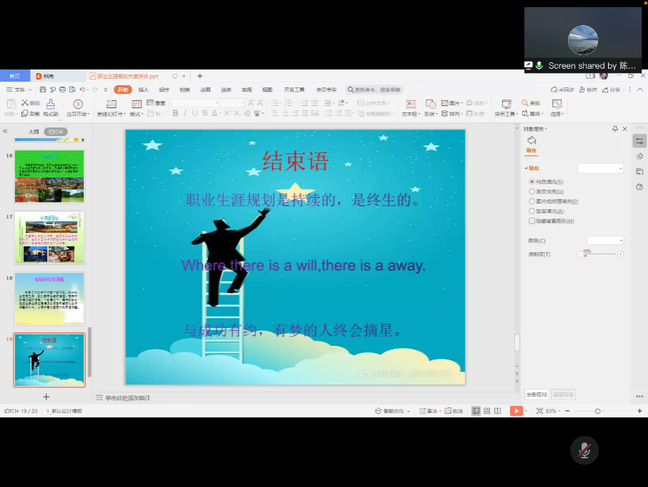Enable hide background graphics (隐藏背景图形) checkbox

click(x=531, y=221)
